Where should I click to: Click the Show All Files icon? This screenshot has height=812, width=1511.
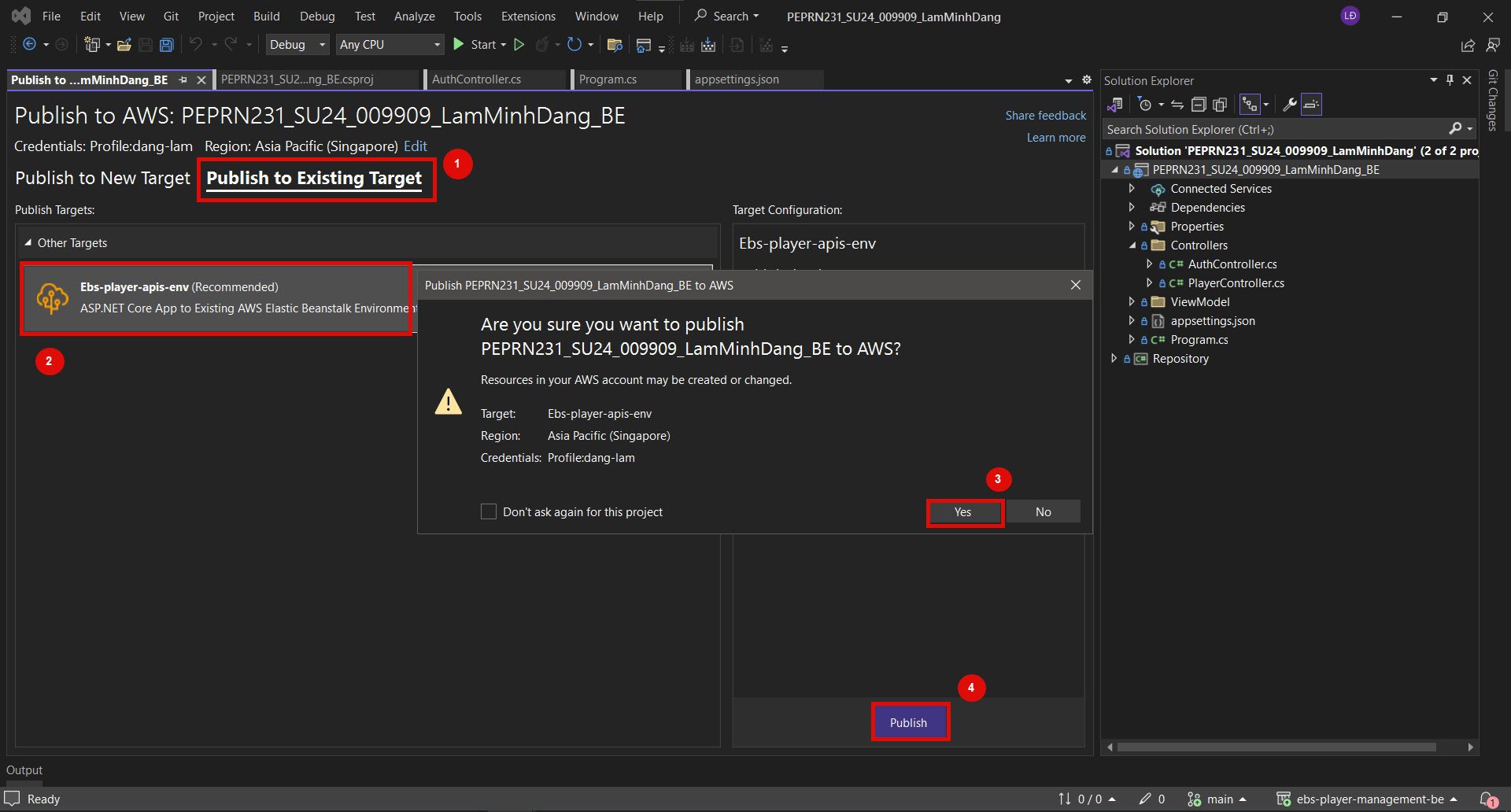1220,105
